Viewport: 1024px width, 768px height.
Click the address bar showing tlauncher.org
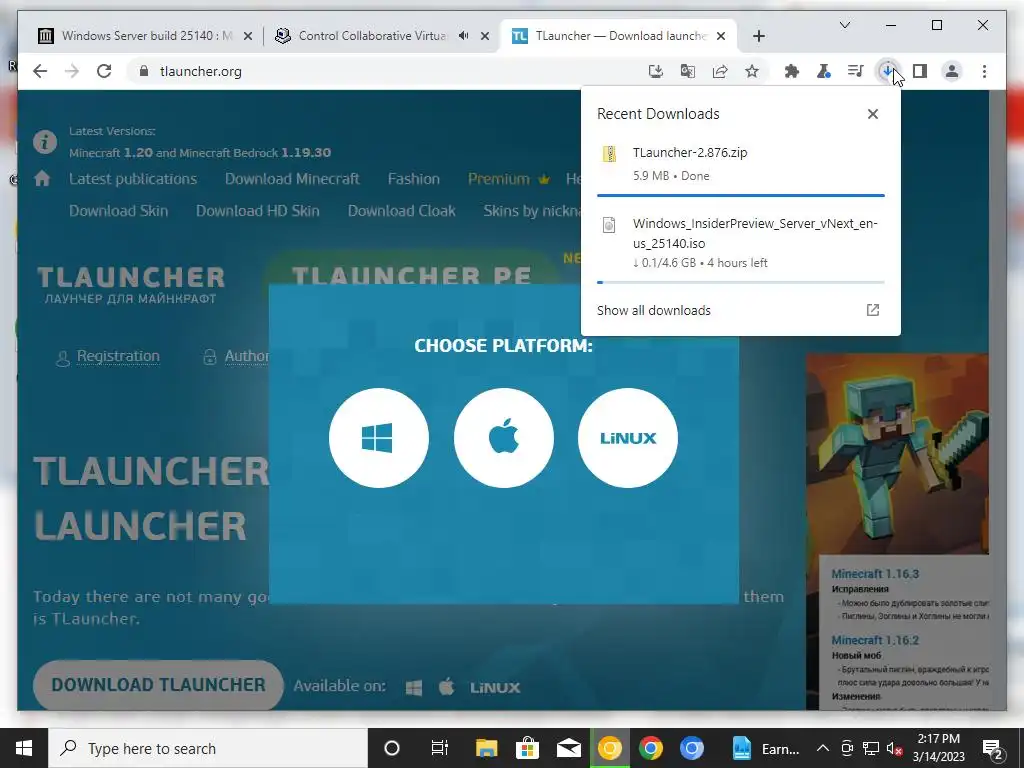[385, 71]
